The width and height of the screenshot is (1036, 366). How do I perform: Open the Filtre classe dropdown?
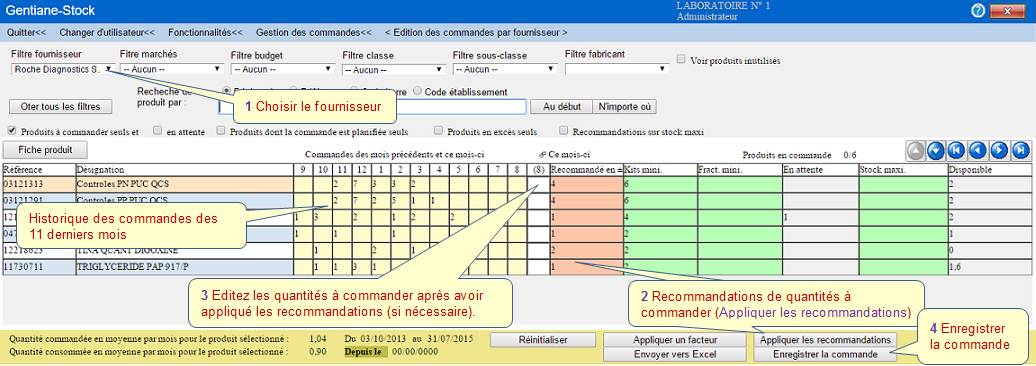point(394,69)
